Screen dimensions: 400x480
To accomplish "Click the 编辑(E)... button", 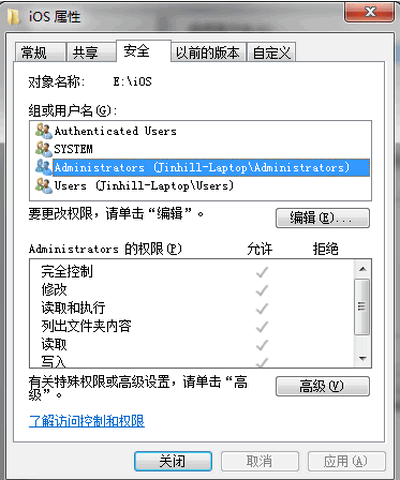I will tap(322, 218).
